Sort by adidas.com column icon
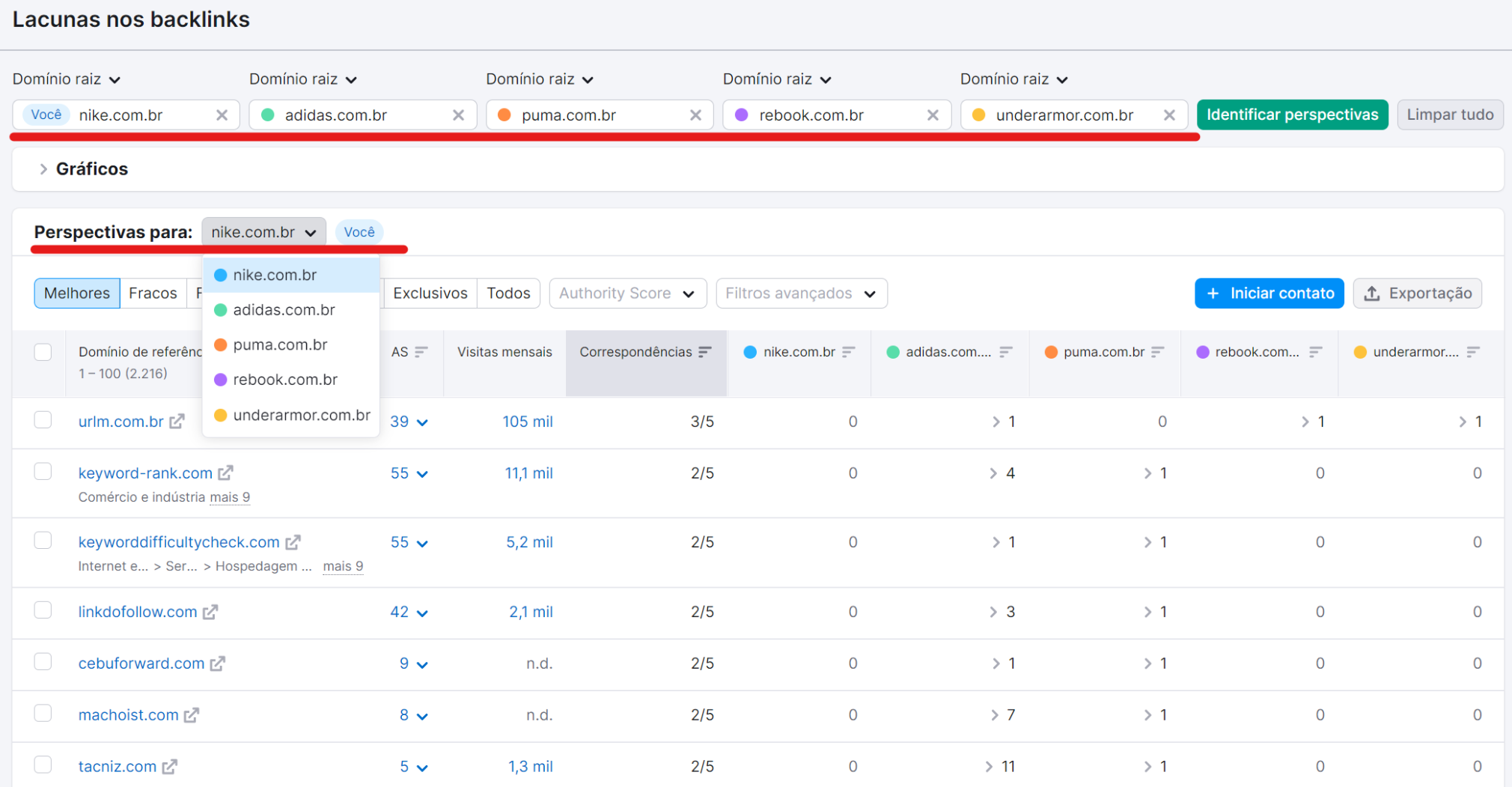Image resolution: width=1512 pixels, height=787 pixels. click(x=1006, y=352)
